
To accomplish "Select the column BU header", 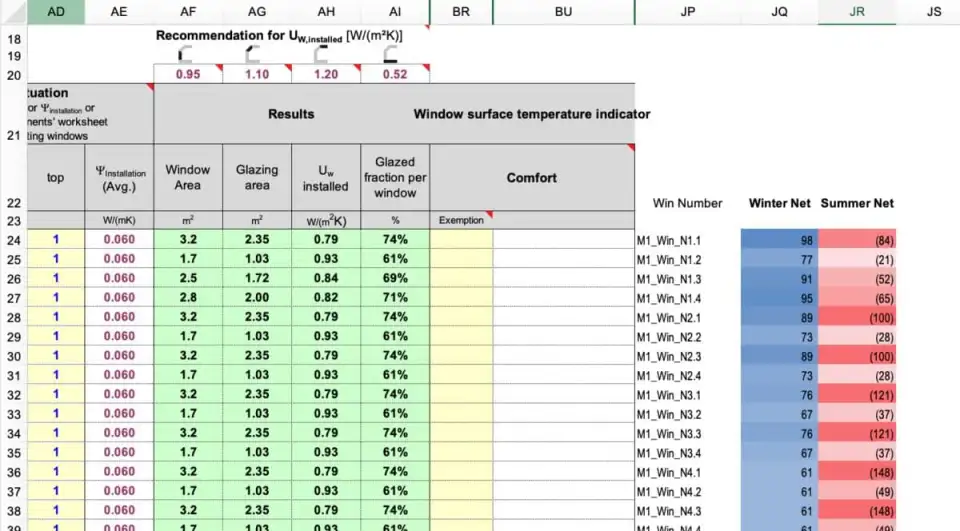I will [x=563, y=11].
